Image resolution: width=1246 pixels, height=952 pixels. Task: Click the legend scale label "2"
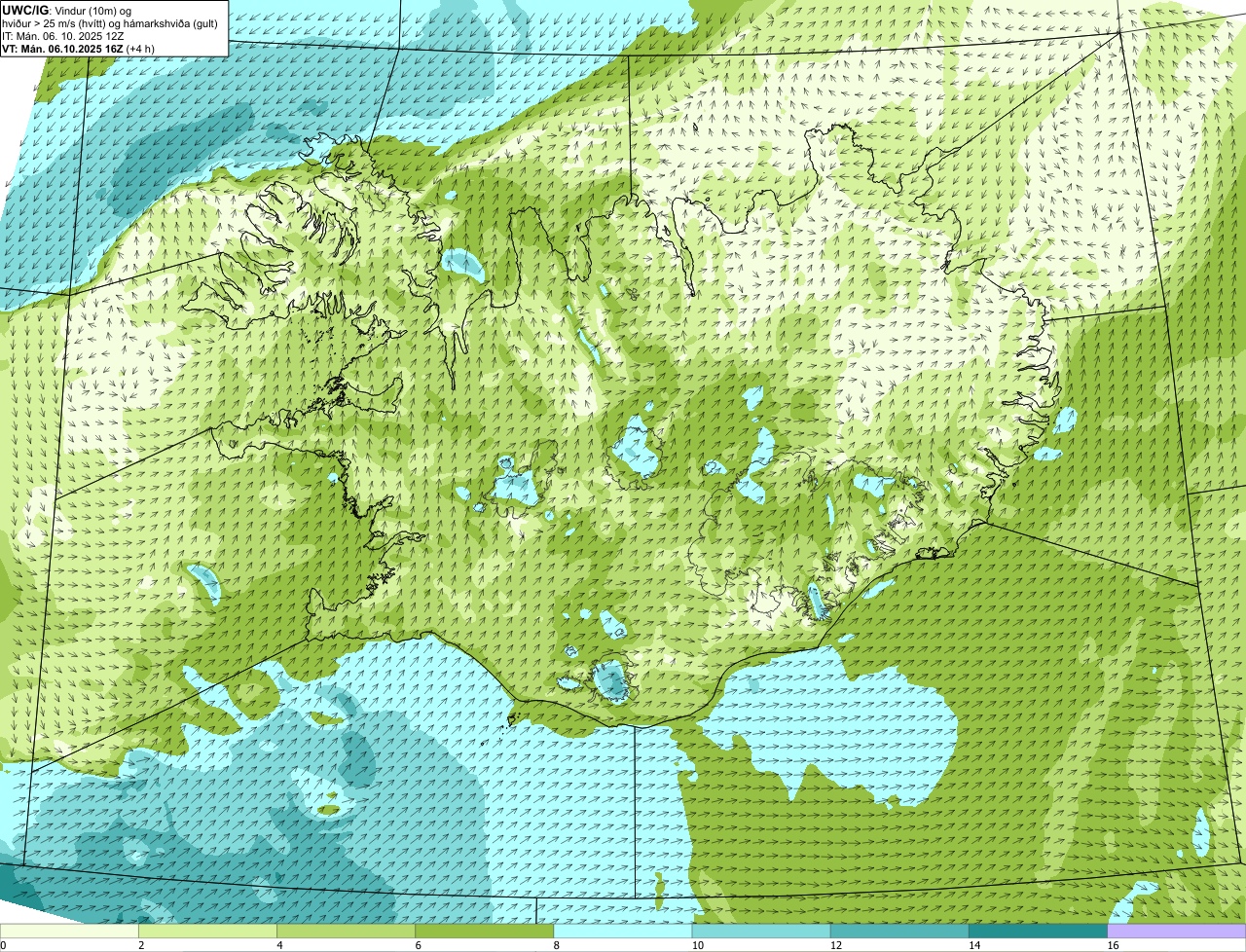pos(141,945)
